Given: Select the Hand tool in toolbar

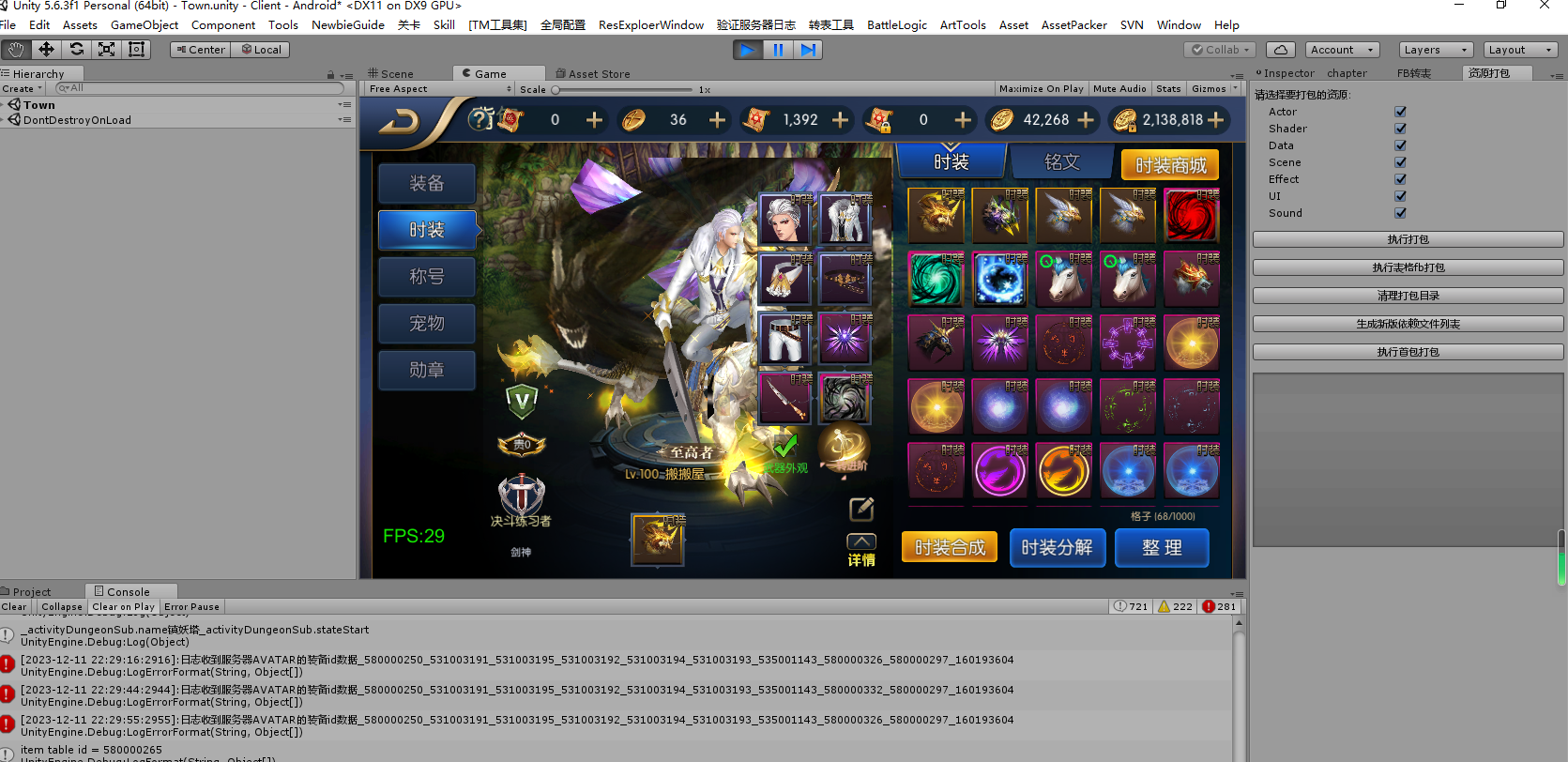Looking at the screenshot, I should 16,50.
